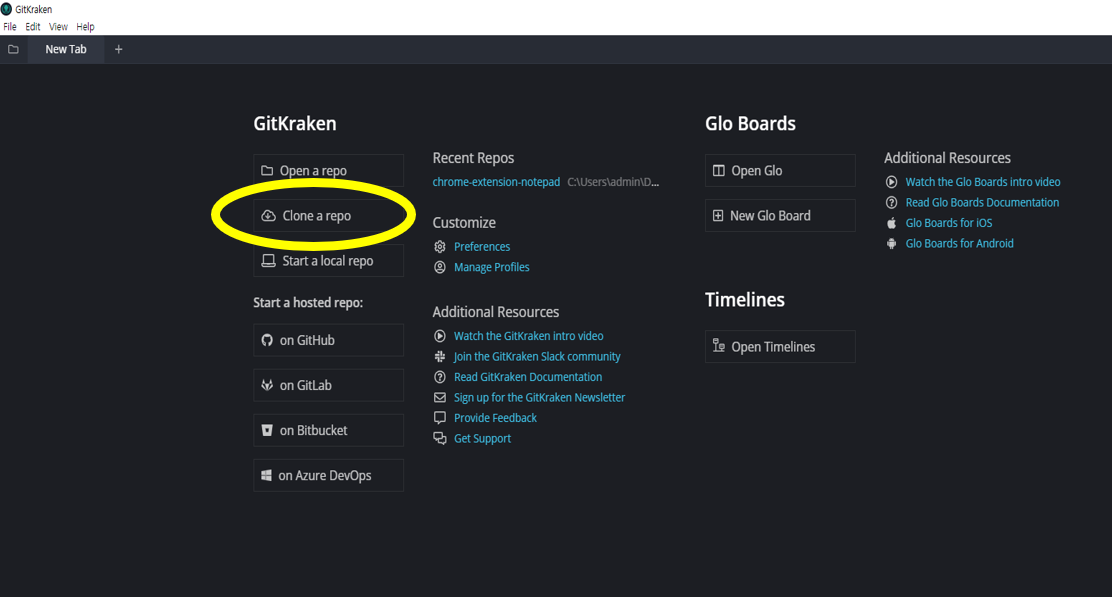Click the question mark icon beside Glo Boards Documentation

pyautogui.click(x=891, y=203)
